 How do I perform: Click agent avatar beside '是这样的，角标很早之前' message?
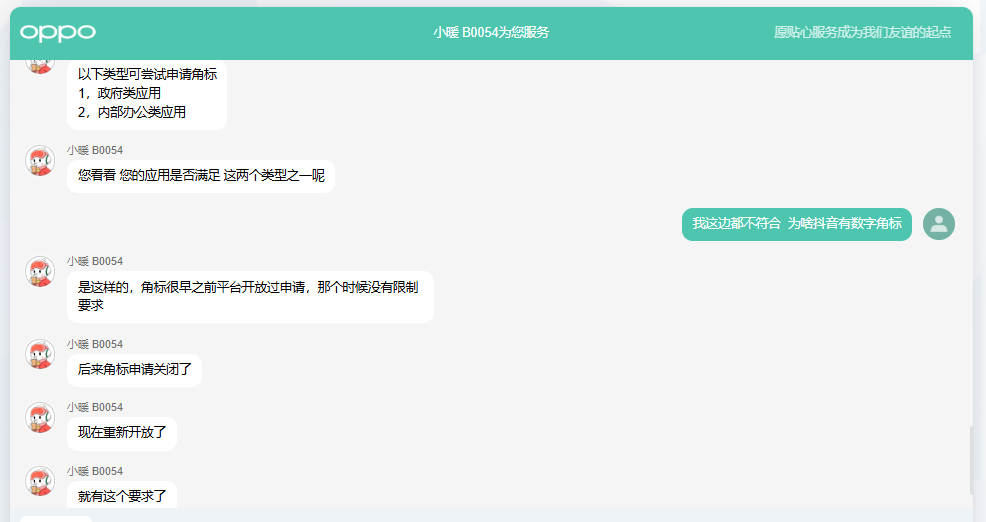[40, 272]
